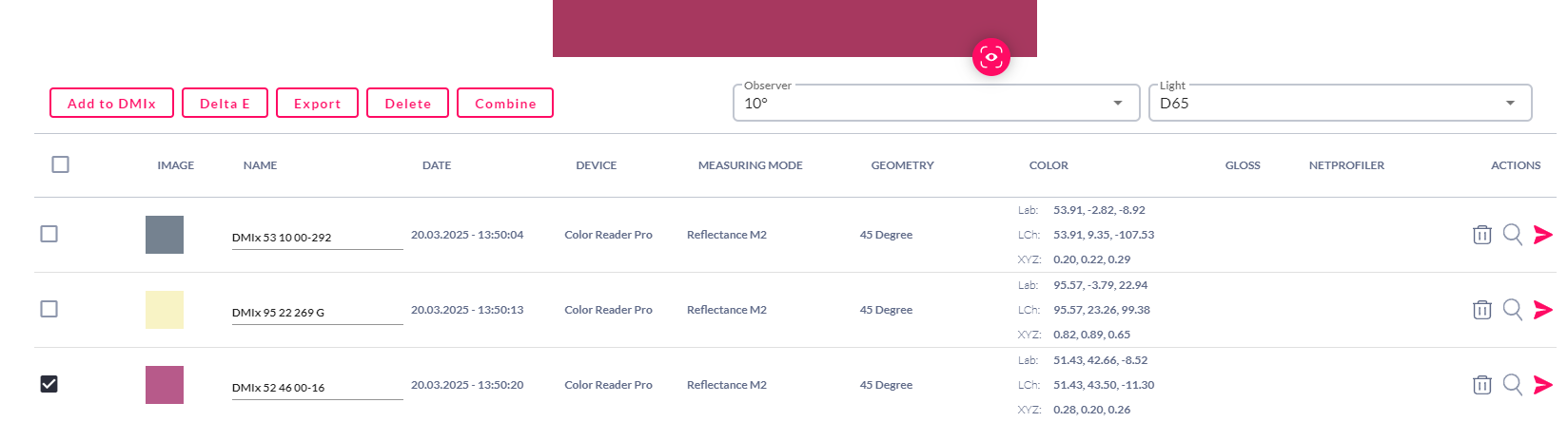Click LCh value 51.43, 43.50, -11.30
Screen dimensions: 1568x422
click(1104, 385)
